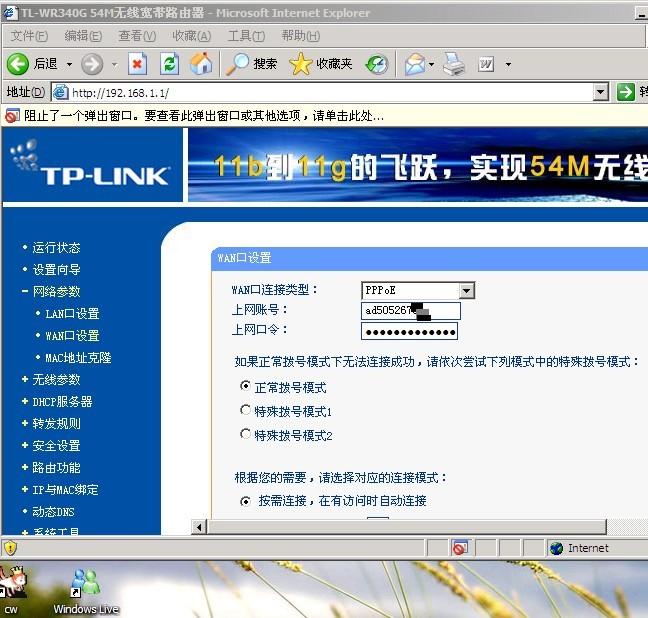
Task: Open the Search magnifier tool
Action: coord(251,64)
